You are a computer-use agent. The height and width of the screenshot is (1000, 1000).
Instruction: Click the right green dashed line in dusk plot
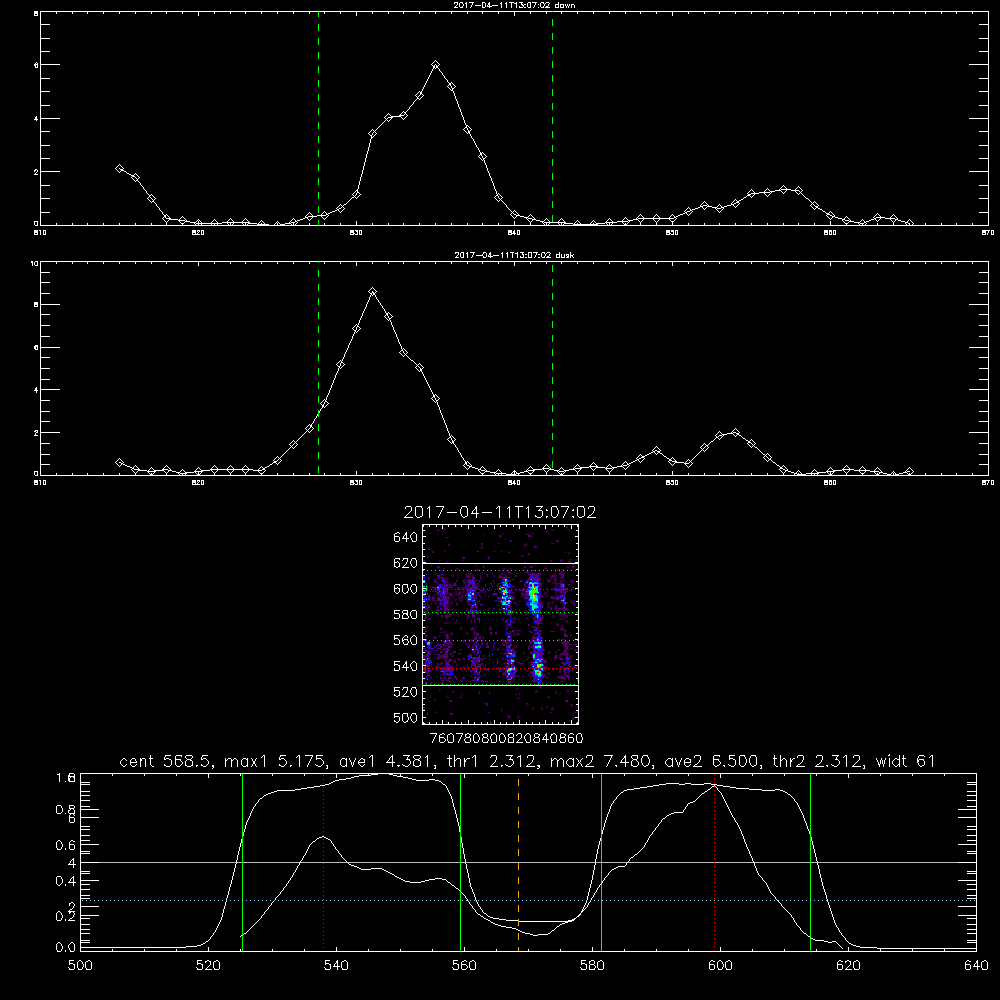(x=552, y=368)
